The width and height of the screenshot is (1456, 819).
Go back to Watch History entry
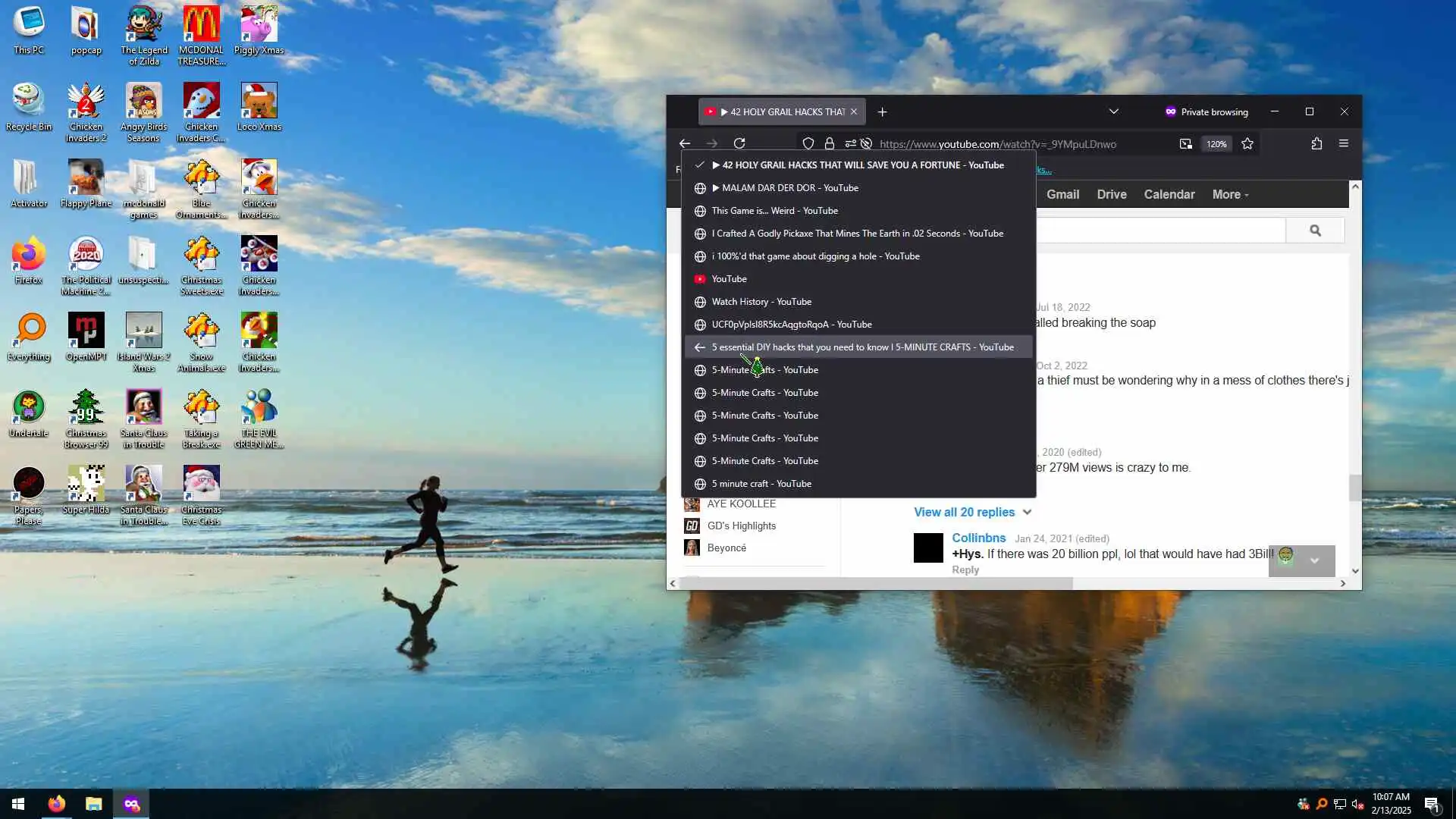[x=761, y=302]
